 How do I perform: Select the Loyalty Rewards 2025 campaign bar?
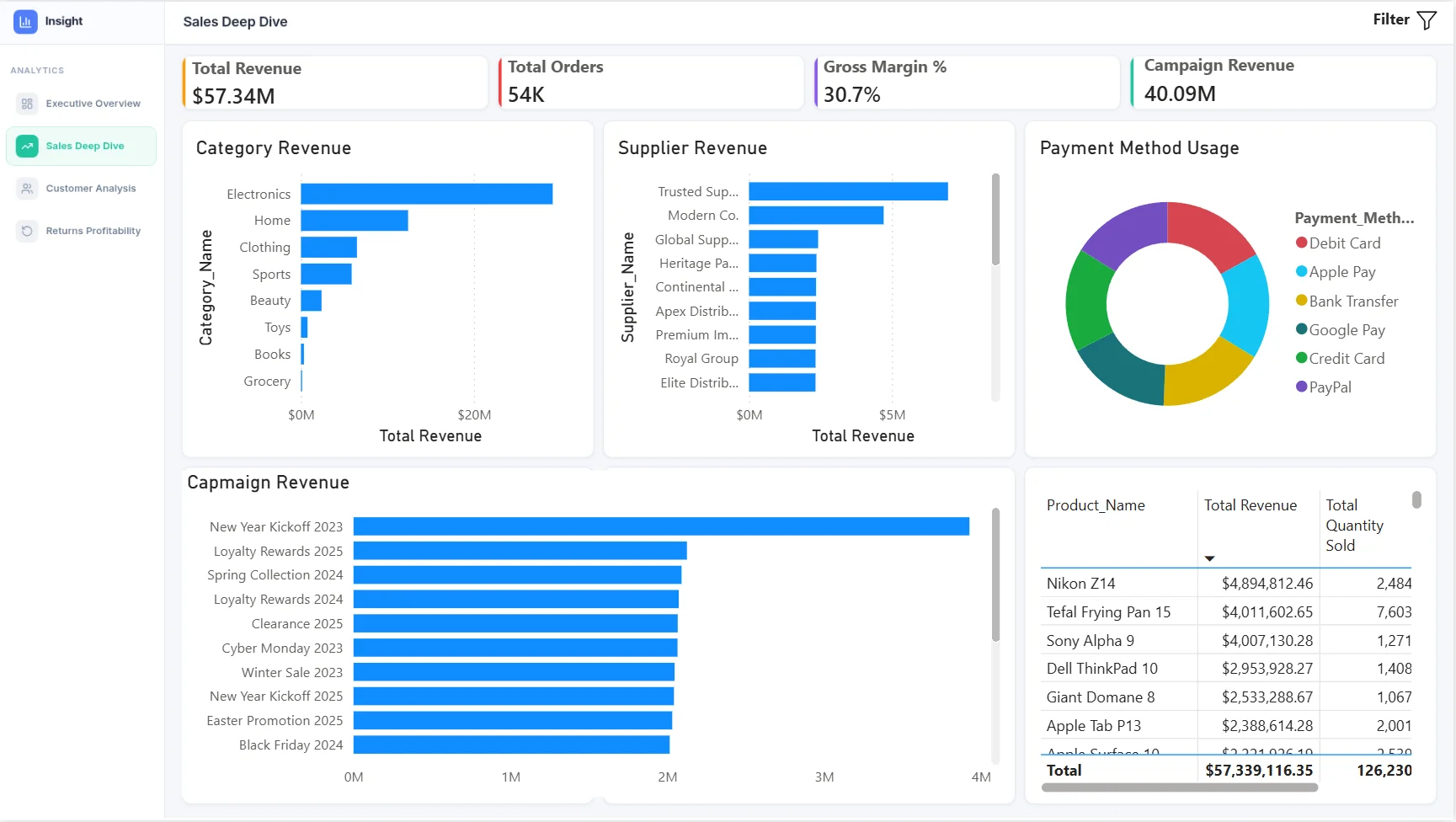click(x=520, y=551)
